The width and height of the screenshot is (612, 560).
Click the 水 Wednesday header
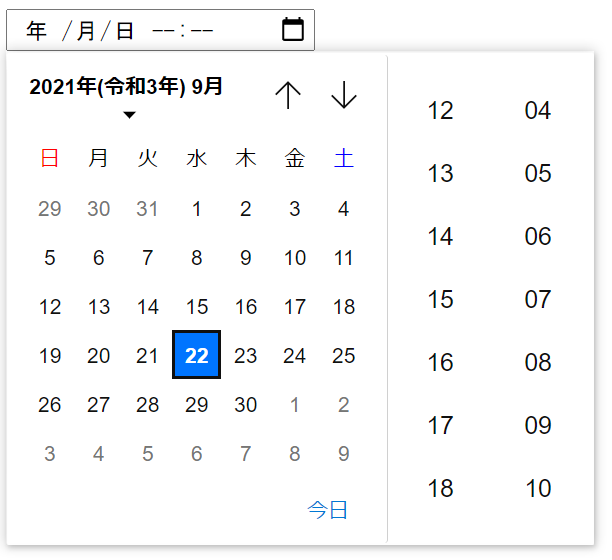[196, 158]
